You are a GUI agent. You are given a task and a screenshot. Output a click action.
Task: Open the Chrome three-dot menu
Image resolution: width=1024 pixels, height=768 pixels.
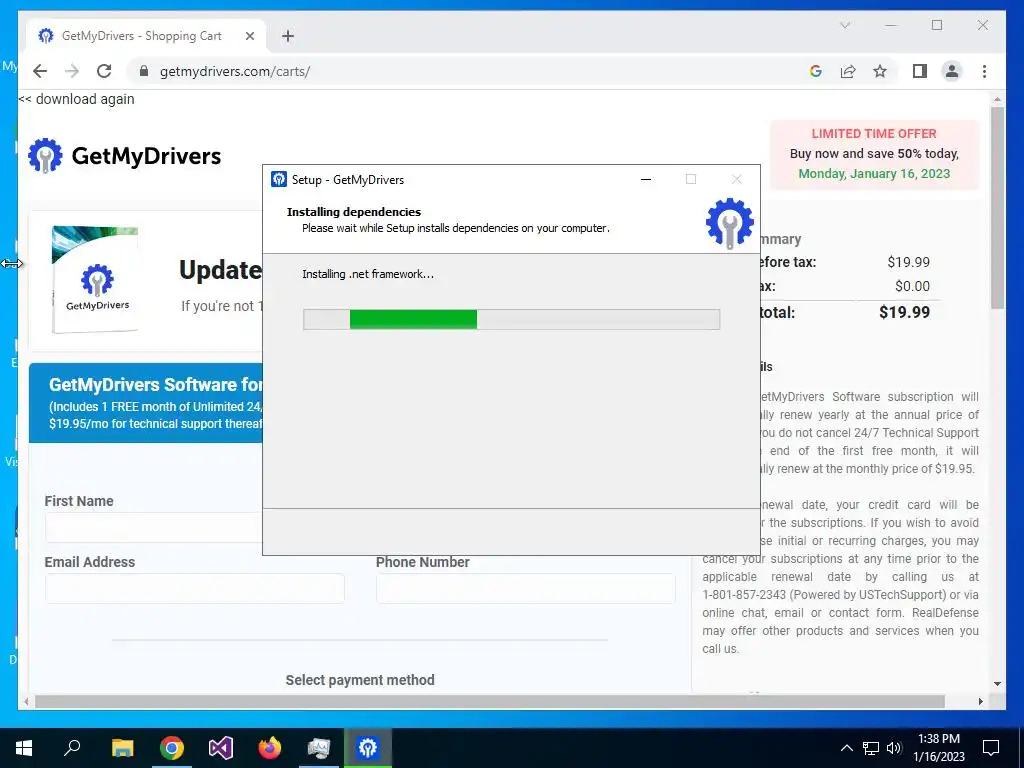tap(984, 71)
